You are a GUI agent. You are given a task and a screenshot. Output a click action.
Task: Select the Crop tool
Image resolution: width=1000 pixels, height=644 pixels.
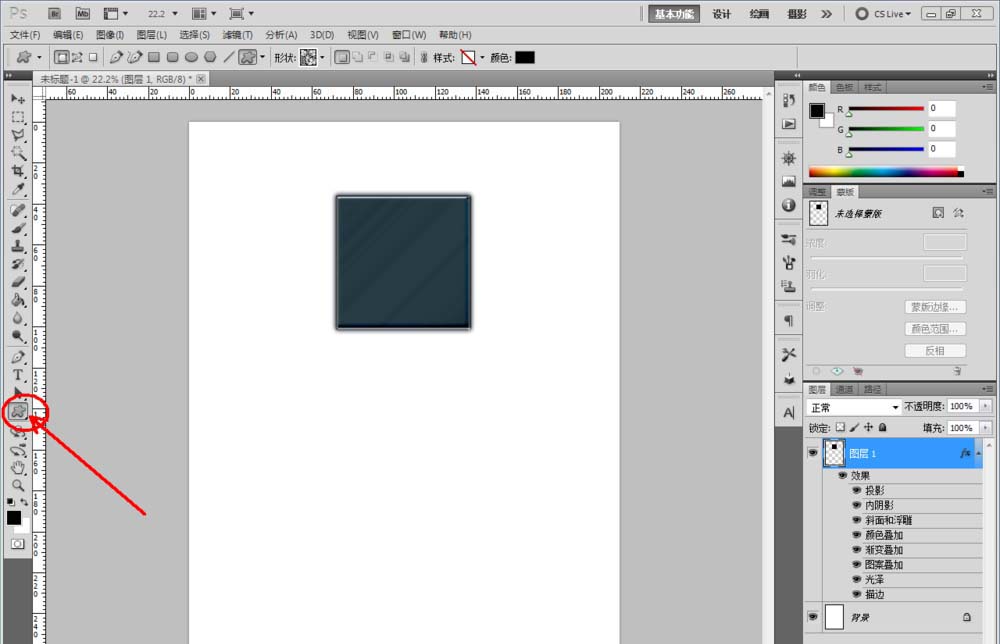tap(18, 171)
